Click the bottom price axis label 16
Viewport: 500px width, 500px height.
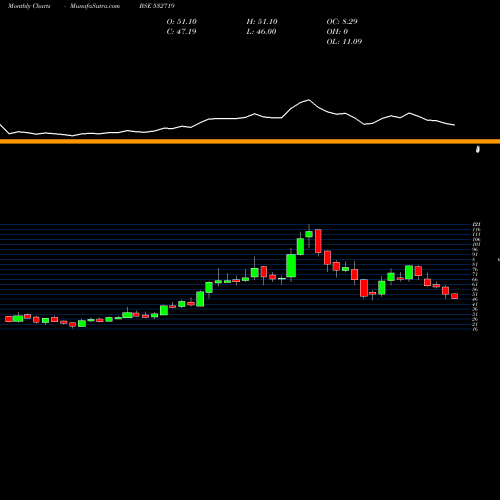tap(475, 329)
